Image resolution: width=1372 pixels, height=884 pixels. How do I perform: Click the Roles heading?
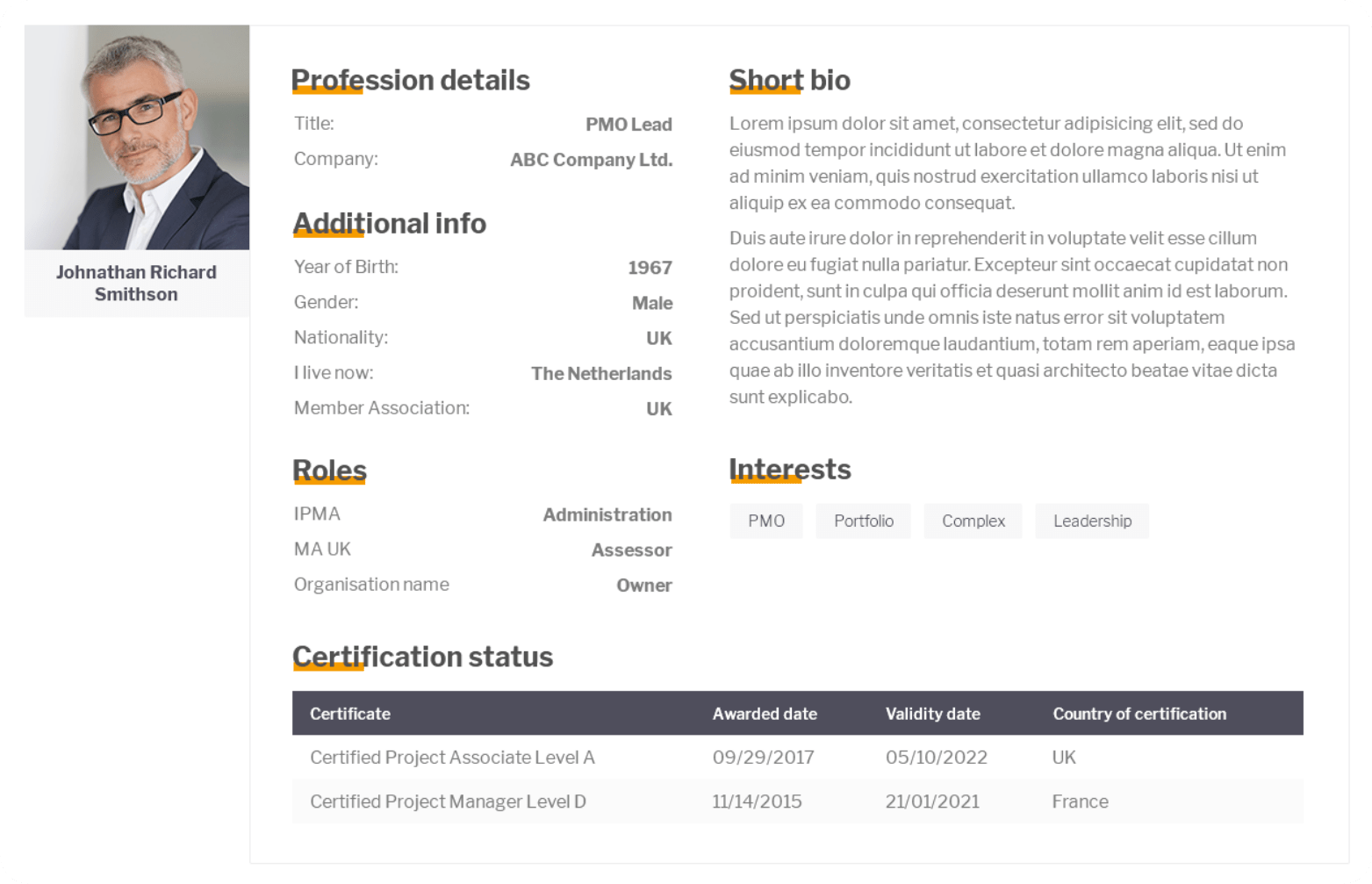pos(329,470)
